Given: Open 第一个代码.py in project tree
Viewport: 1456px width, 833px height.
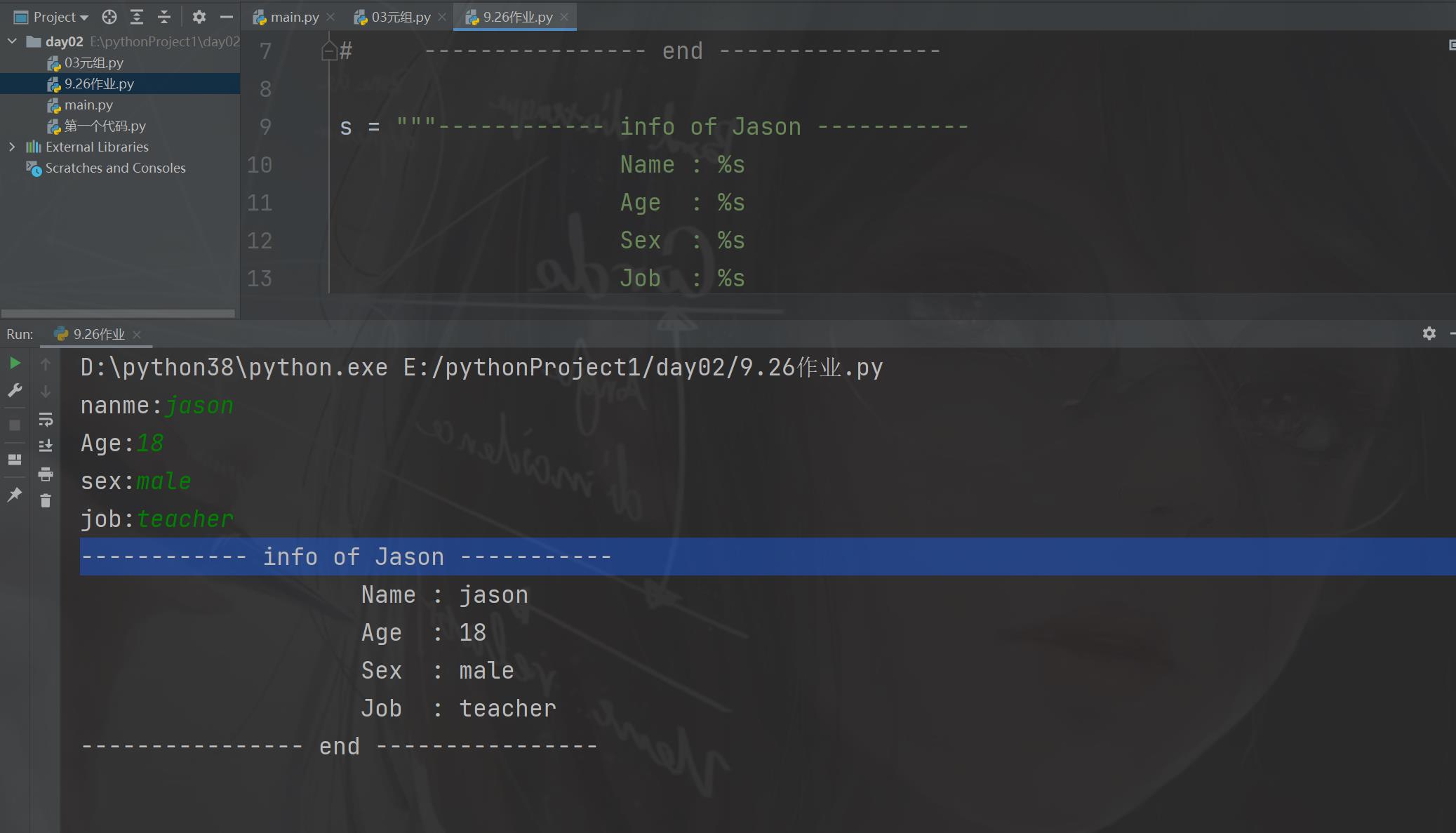Looking at the screenshot, I should pyautogui.click(x=105, y=126).
